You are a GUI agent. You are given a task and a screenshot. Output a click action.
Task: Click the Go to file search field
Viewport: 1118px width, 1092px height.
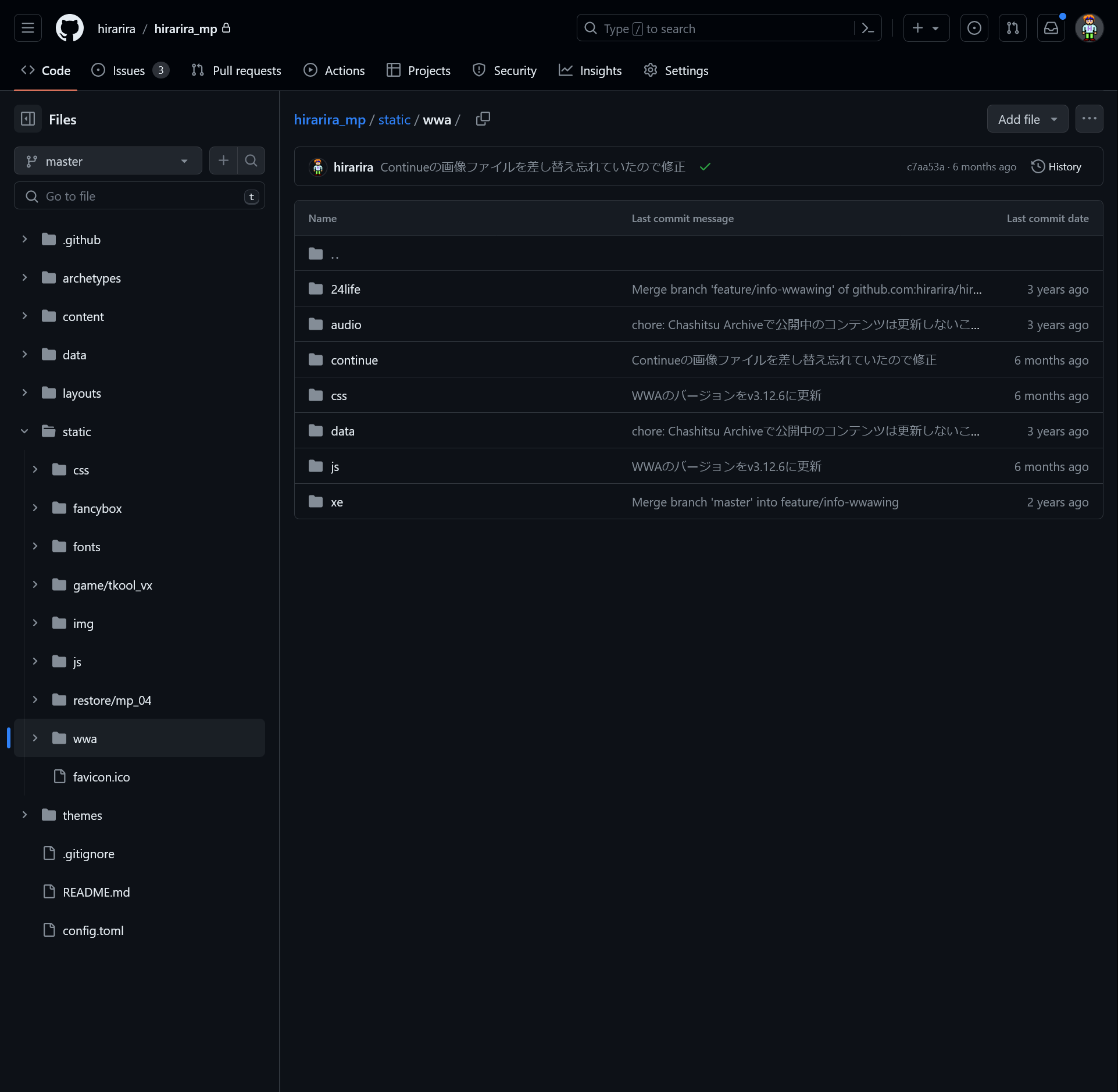(140, 196)
